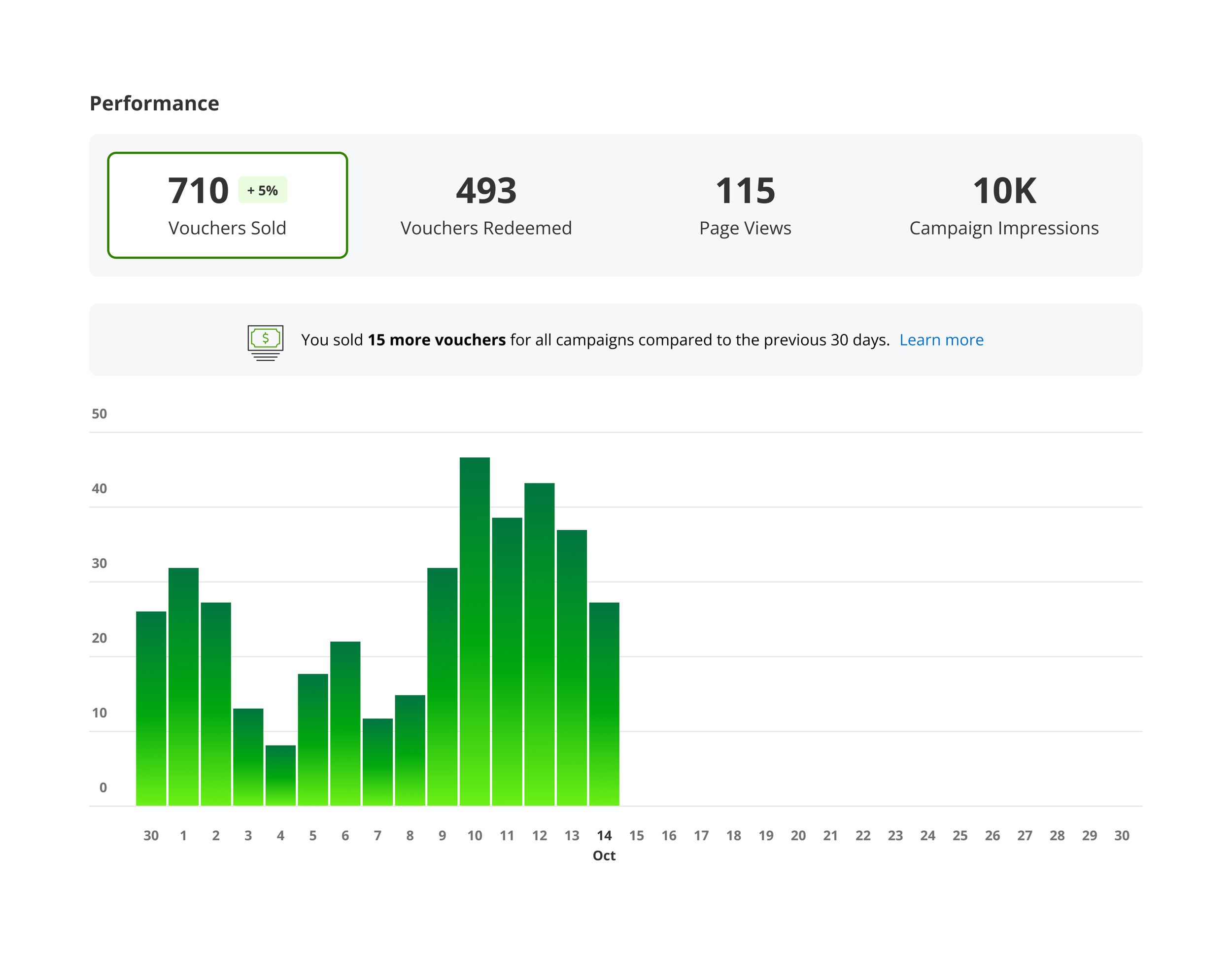Click the bar for day 9
This screenshot has width=1232, height=954.
[x=442, y=687]
